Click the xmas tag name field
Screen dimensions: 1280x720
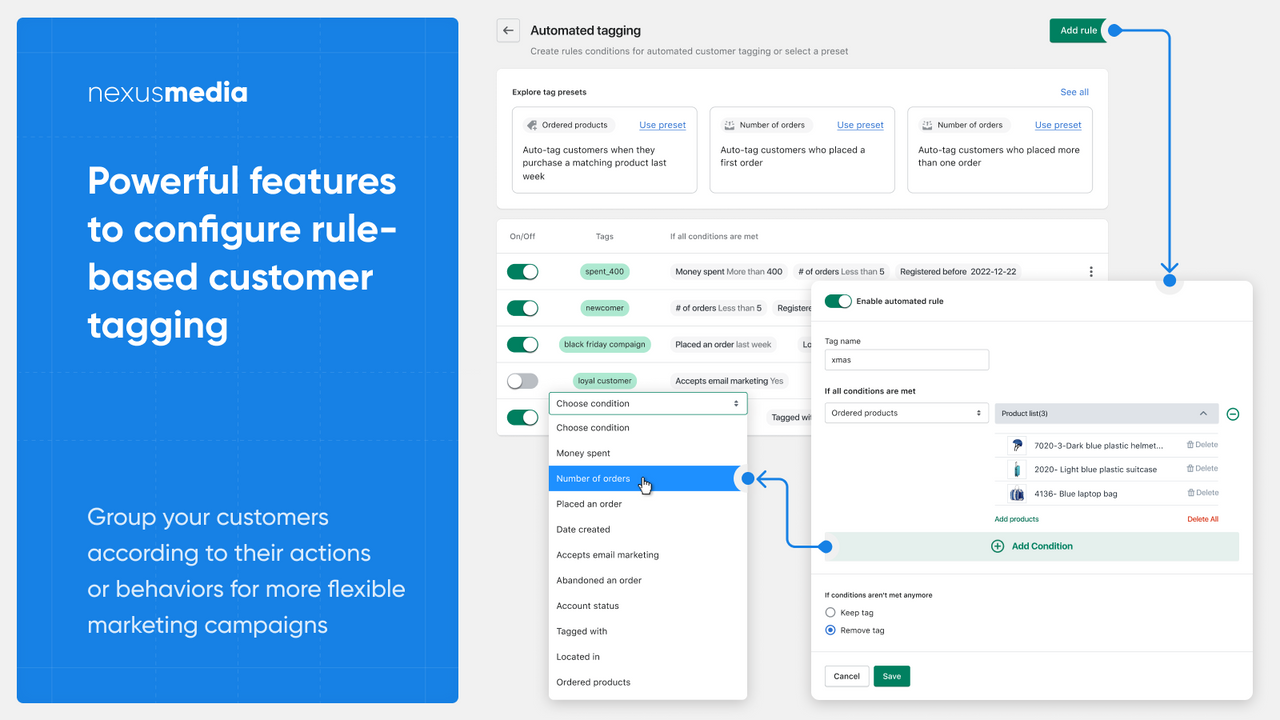[906, 359]
